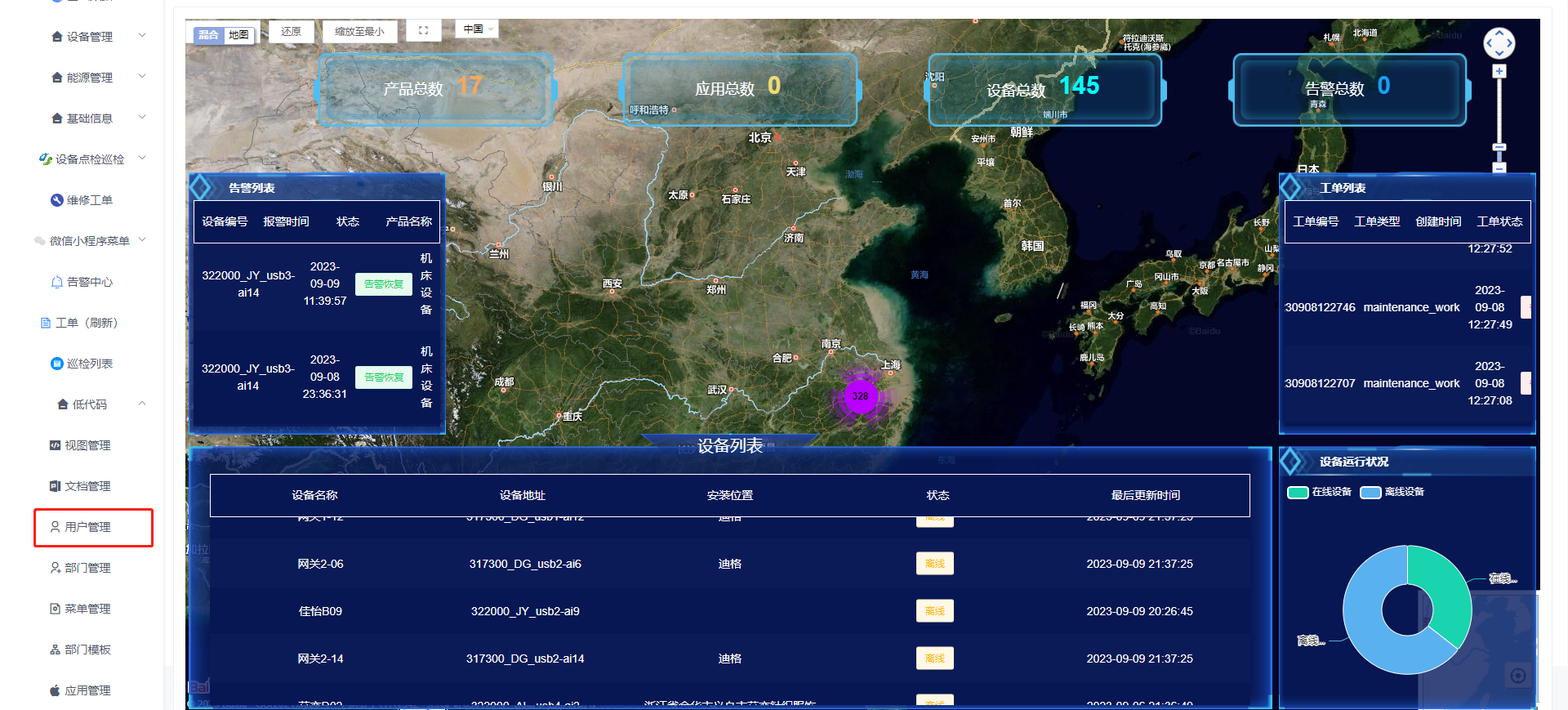The image size is (1568, 710).
Task: Pan the map up with navigation arrow
Action: pos(1499,33)
